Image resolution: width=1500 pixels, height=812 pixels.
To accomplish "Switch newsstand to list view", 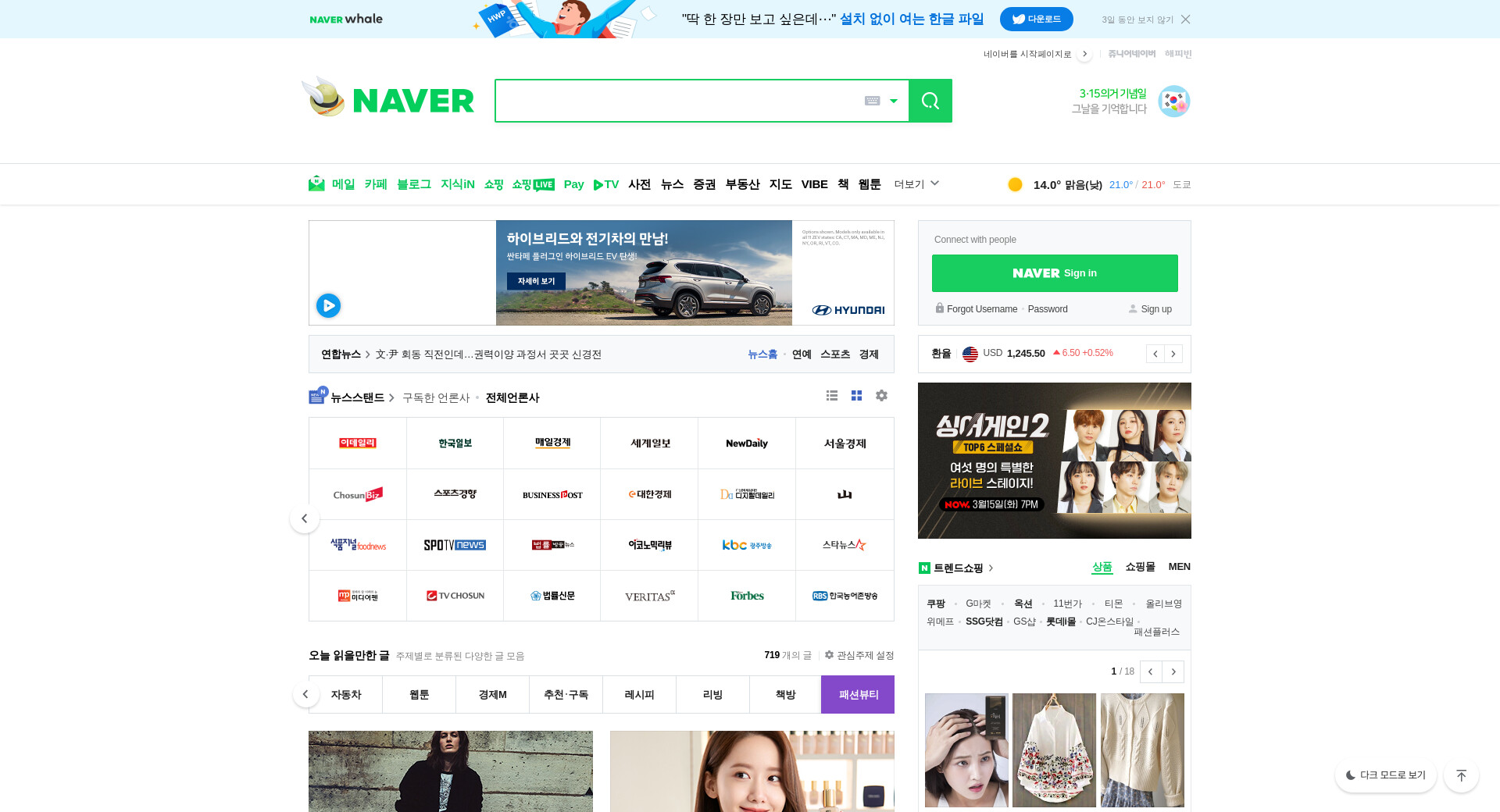I will pyautogui.click(x=832, y=396).
